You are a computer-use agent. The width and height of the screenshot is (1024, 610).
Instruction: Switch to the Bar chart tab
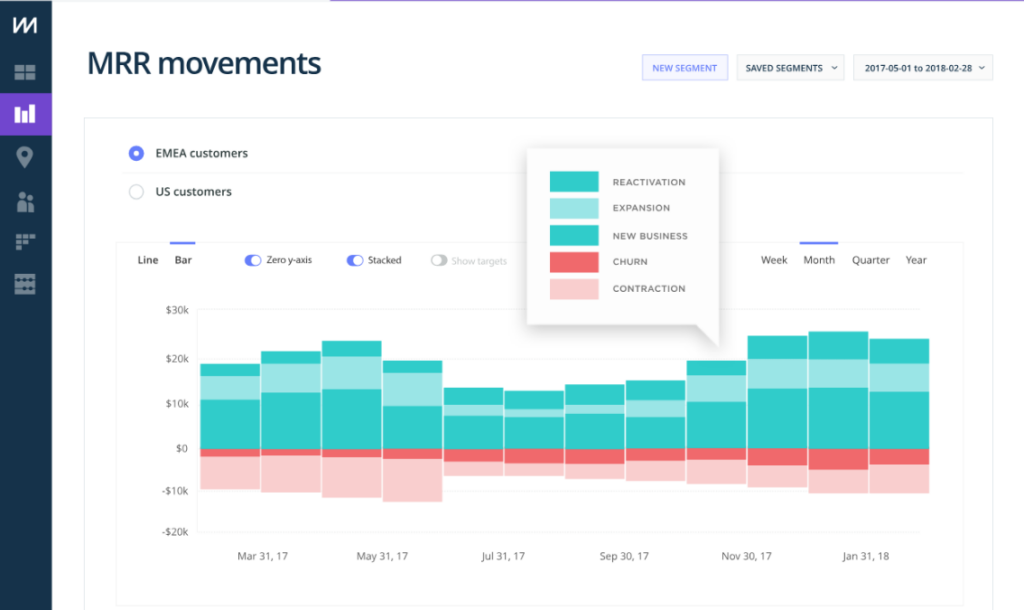tap(183, 260)
